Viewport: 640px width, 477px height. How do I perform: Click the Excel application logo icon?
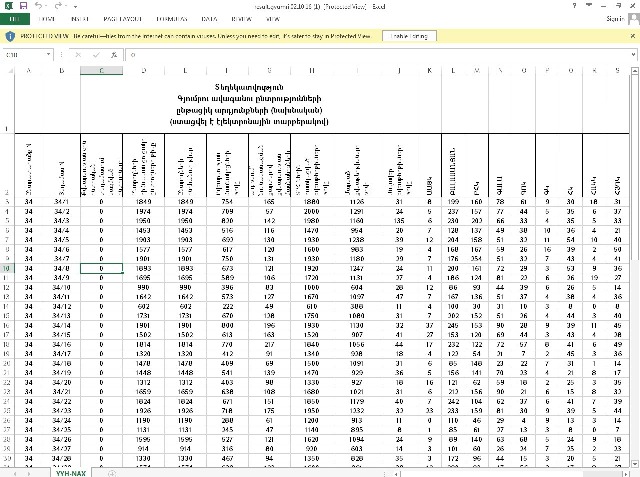coord(8,6)
